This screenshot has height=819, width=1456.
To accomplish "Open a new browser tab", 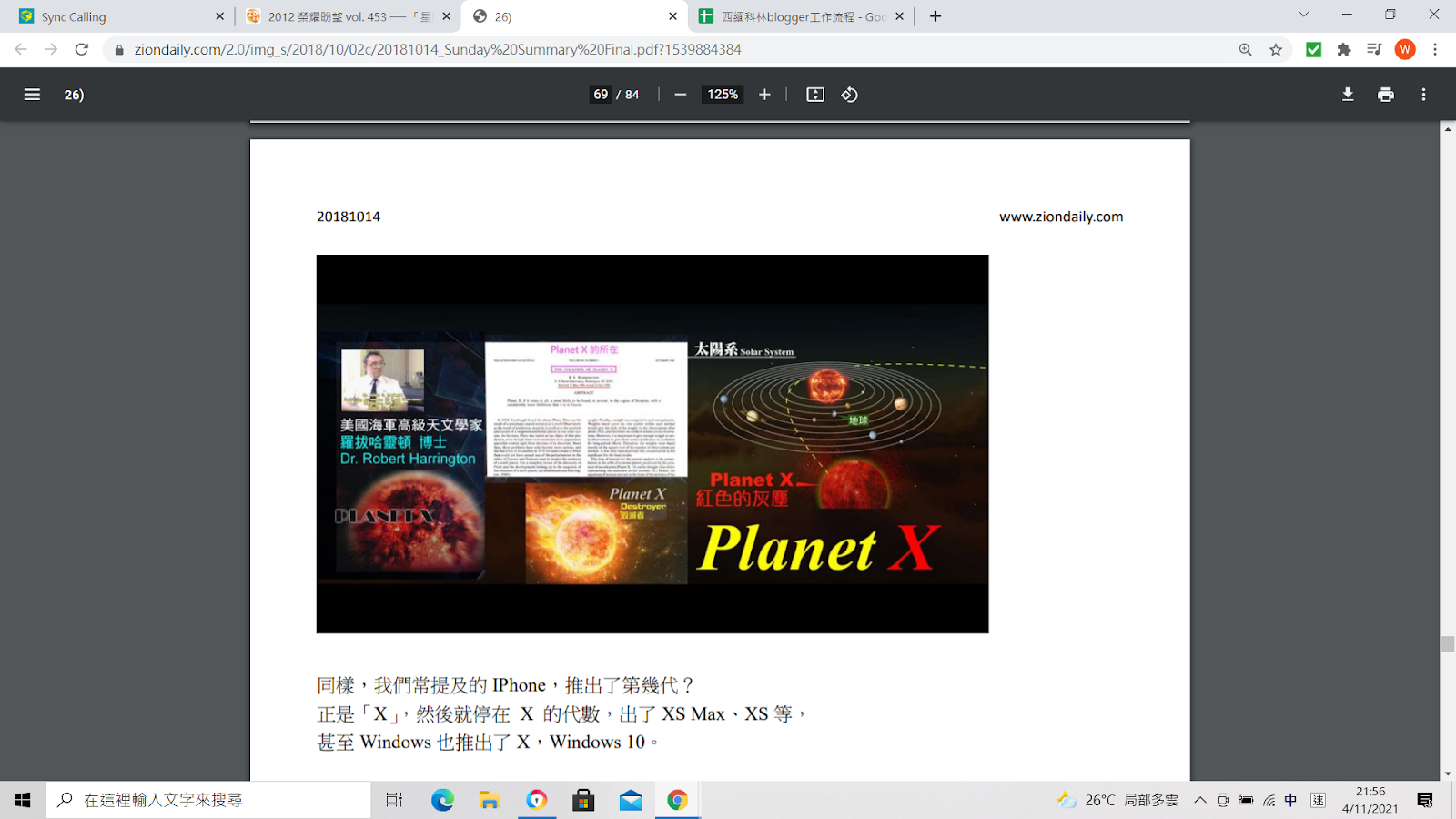I will click(935, 16).
